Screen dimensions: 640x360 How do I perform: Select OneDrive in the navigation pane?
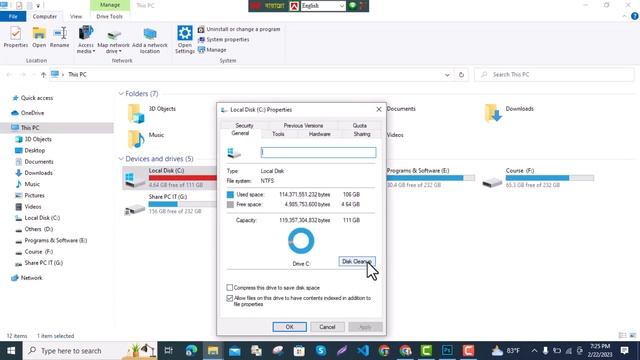click(x=32, y=113)
